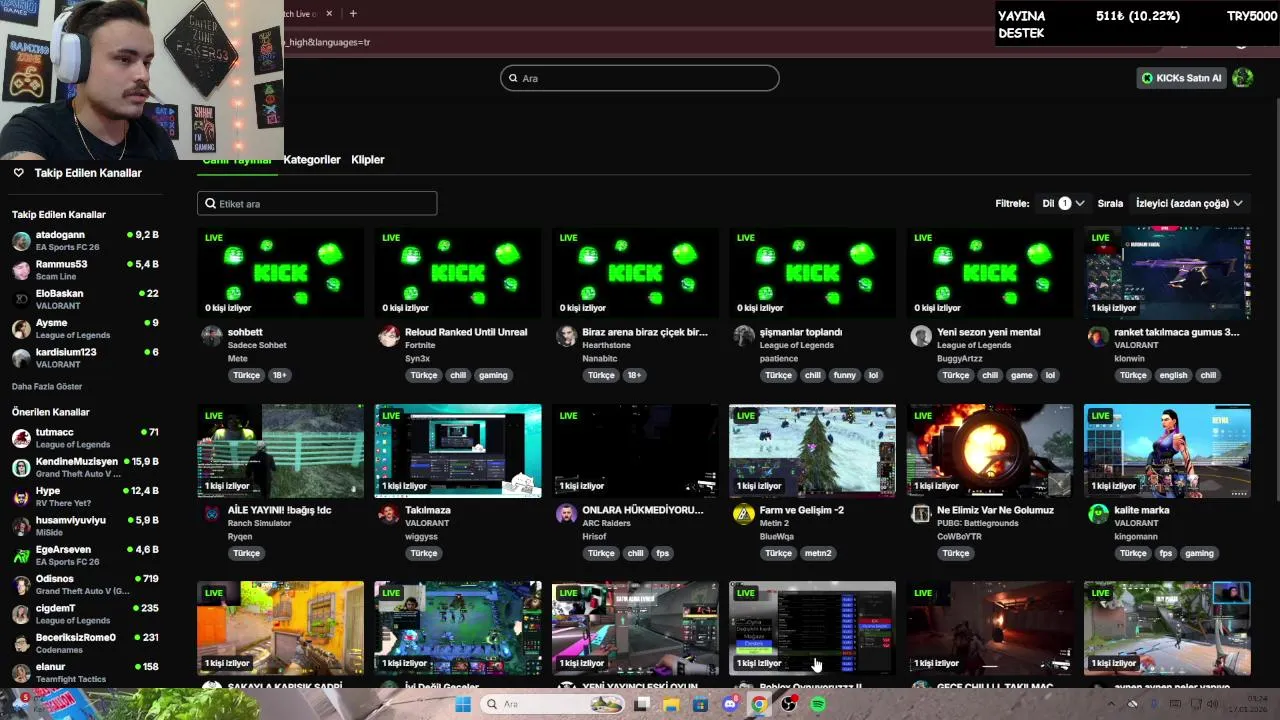The width and height of the screenshot is (1280, 720).
Task: Open Microsoft Store from the taskbar
Action: 701,704
